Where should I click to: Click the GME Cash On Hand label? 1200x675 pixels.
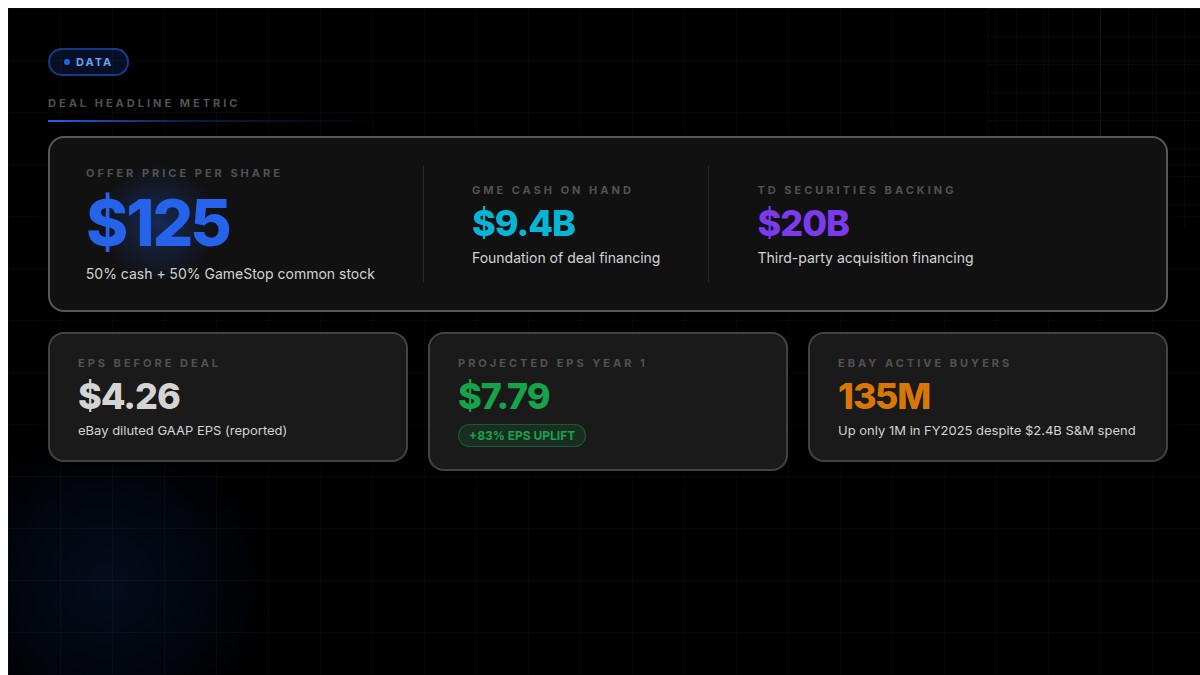[552, 190]
